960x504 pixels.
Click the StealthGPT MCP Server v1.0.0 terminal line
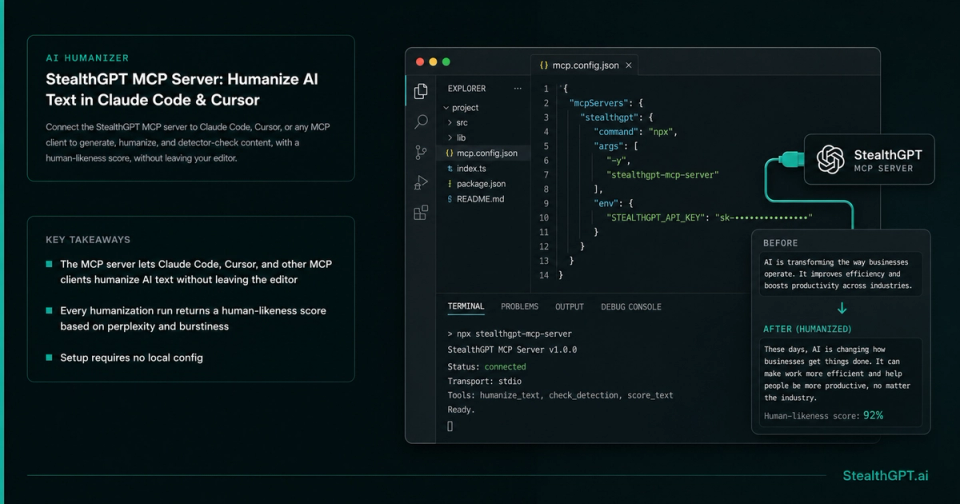[x=512, y=350]
